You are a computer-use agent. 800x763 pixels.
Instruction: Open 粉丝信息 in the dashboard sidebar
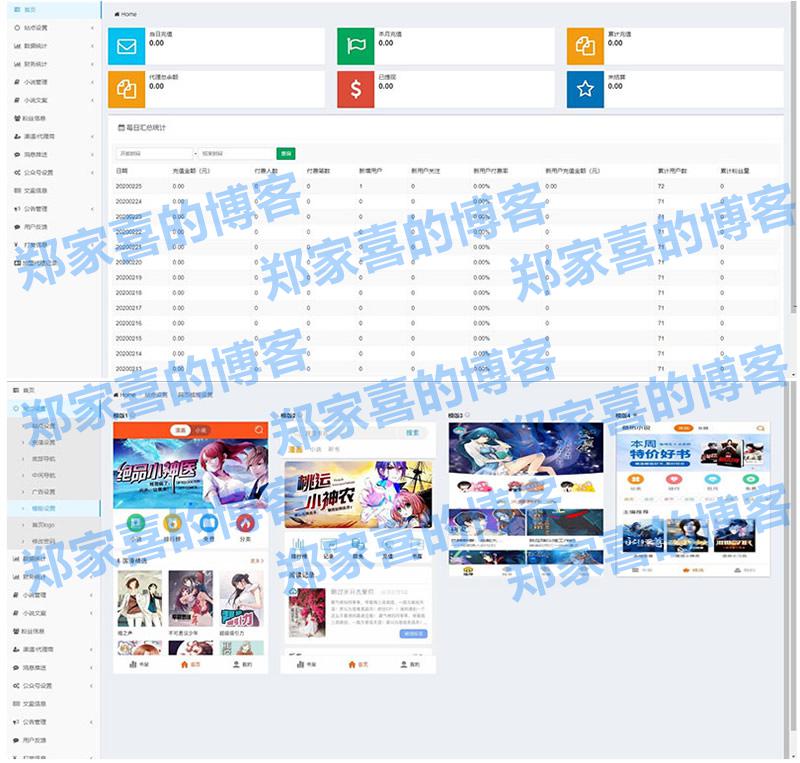54,118
